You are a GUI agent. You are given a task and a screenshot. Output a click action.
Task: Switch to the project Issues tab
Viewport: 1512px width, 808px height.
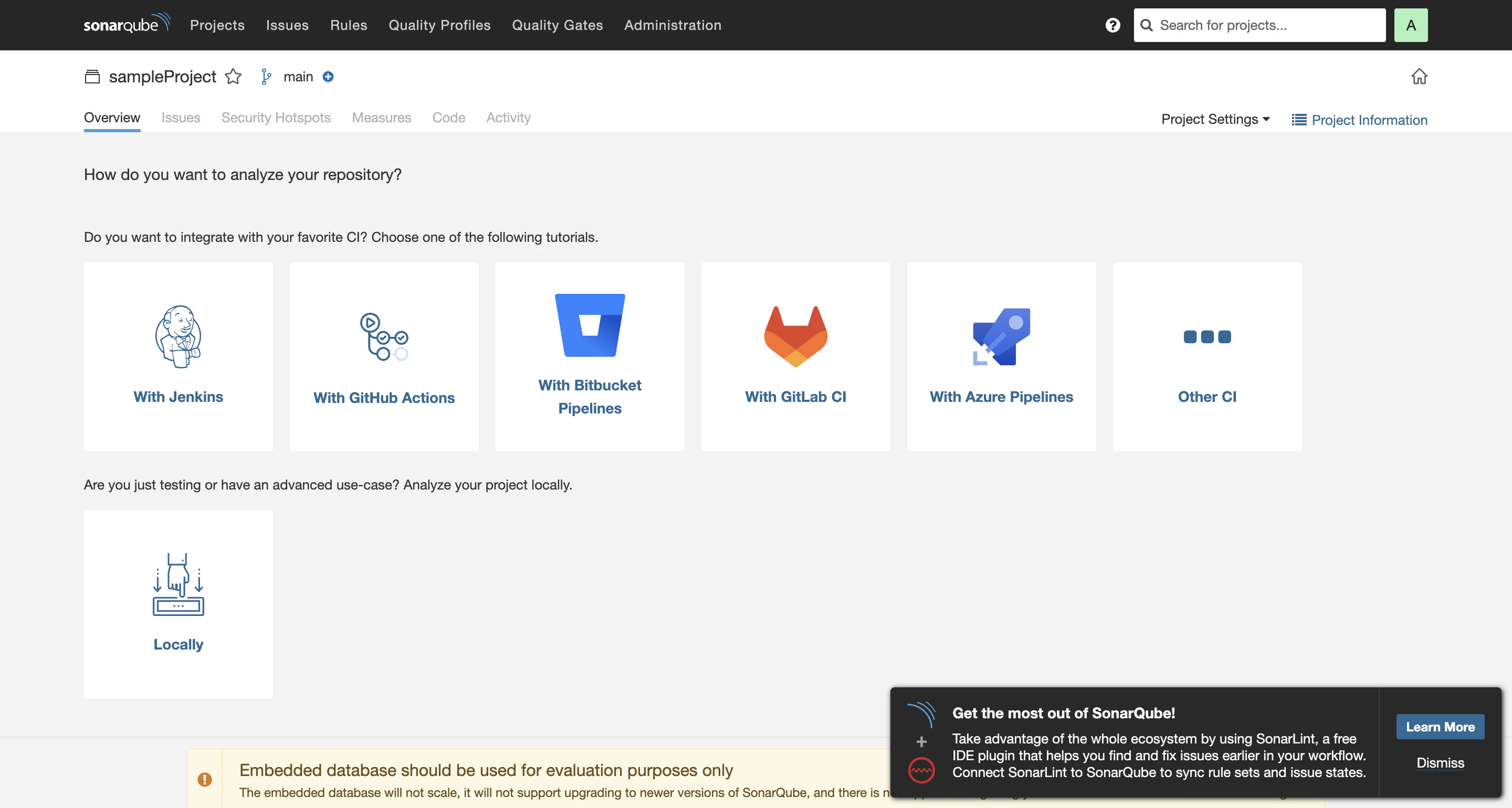(181, 118)
